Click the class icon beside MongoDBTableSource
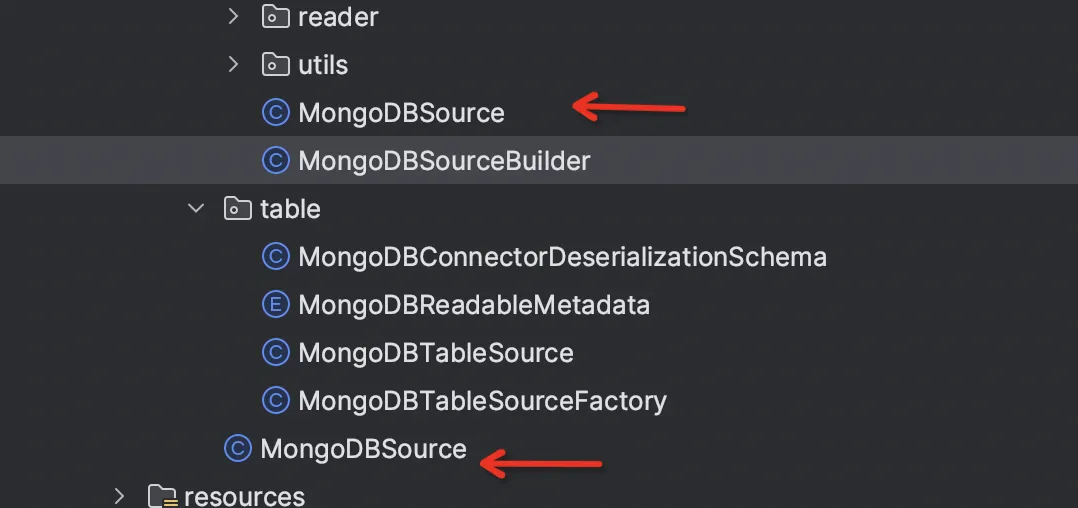The height and width of the screenshot is (508, 1078). [274, 353]
